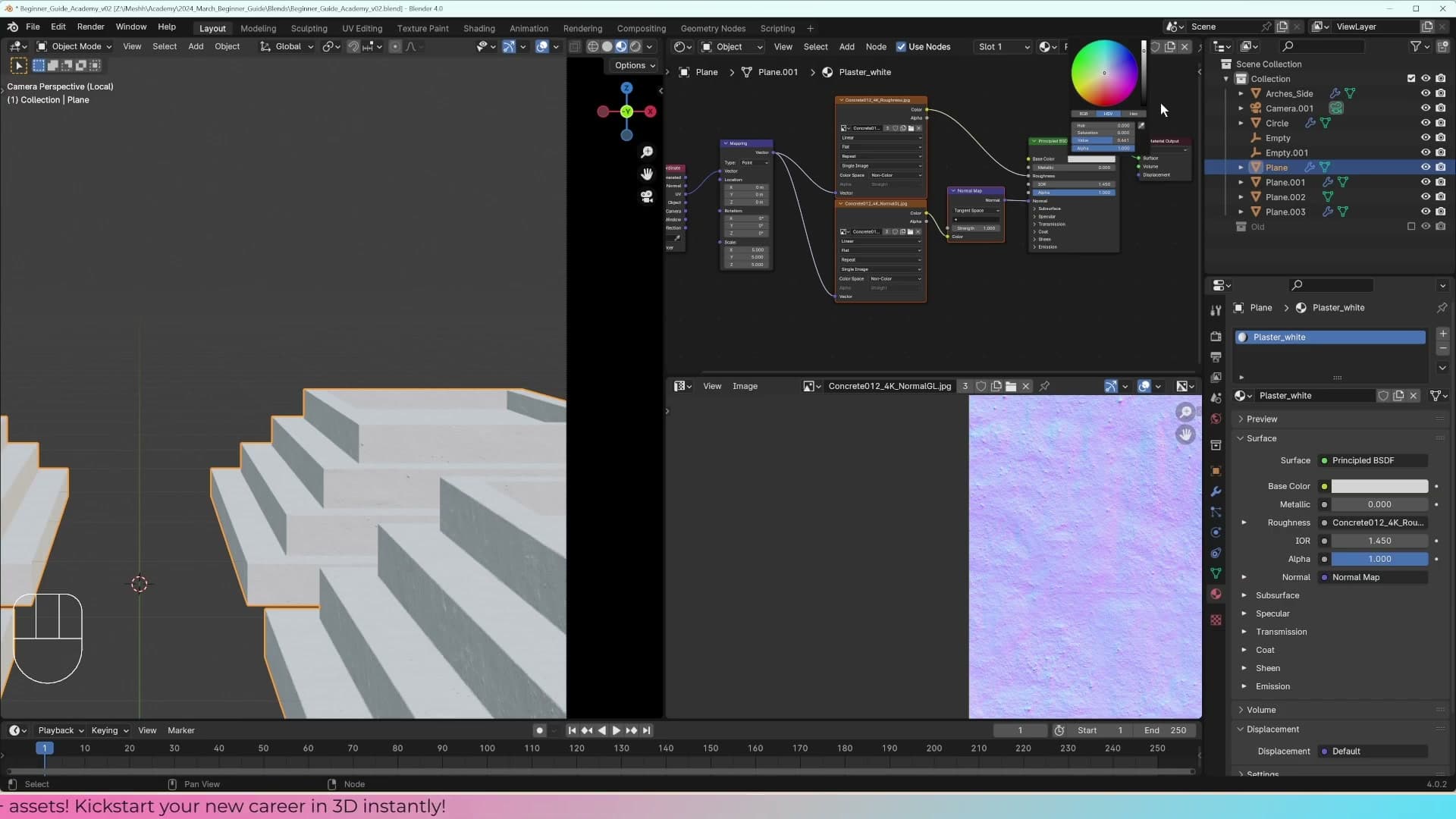Toggle Collection exclude checkbox in outliner
Image resolution: width=1456 pixels, height=819 pixels.
pos(1411,79)
